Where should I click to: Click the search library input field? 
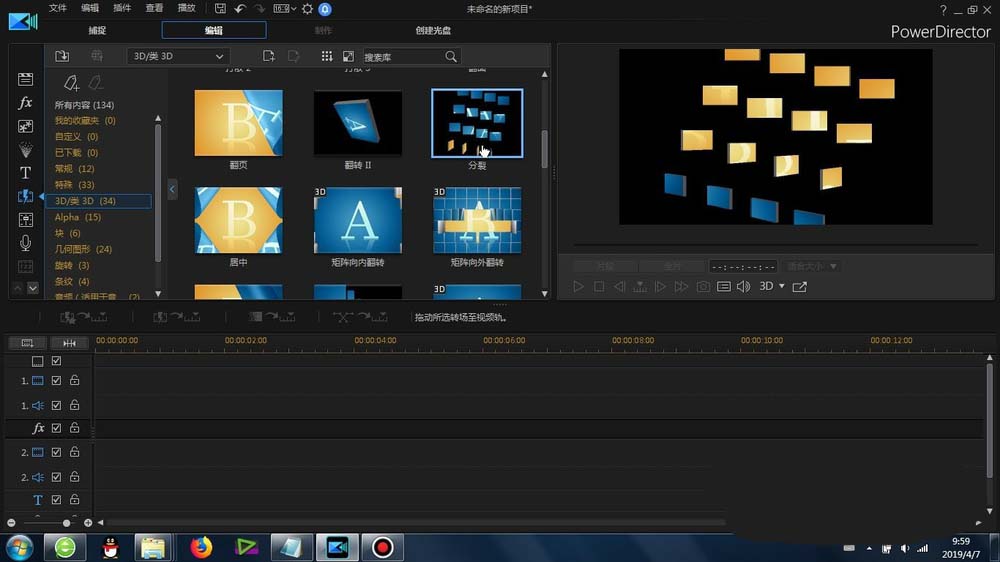point(403,57)
